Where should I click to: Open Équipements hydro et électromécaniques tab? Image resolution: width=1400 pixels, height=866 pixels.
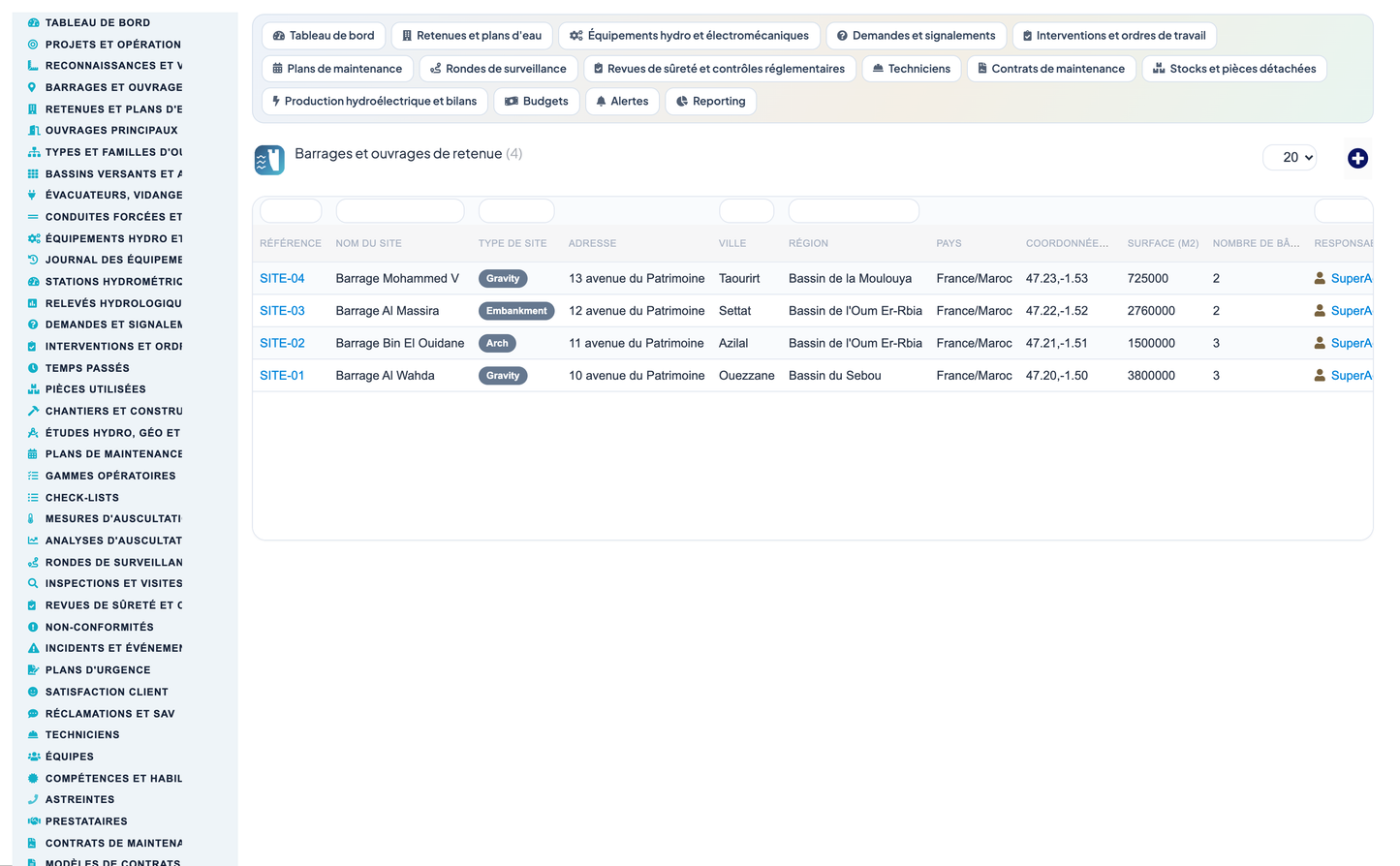pyautogui.click(x=689, y=36)
